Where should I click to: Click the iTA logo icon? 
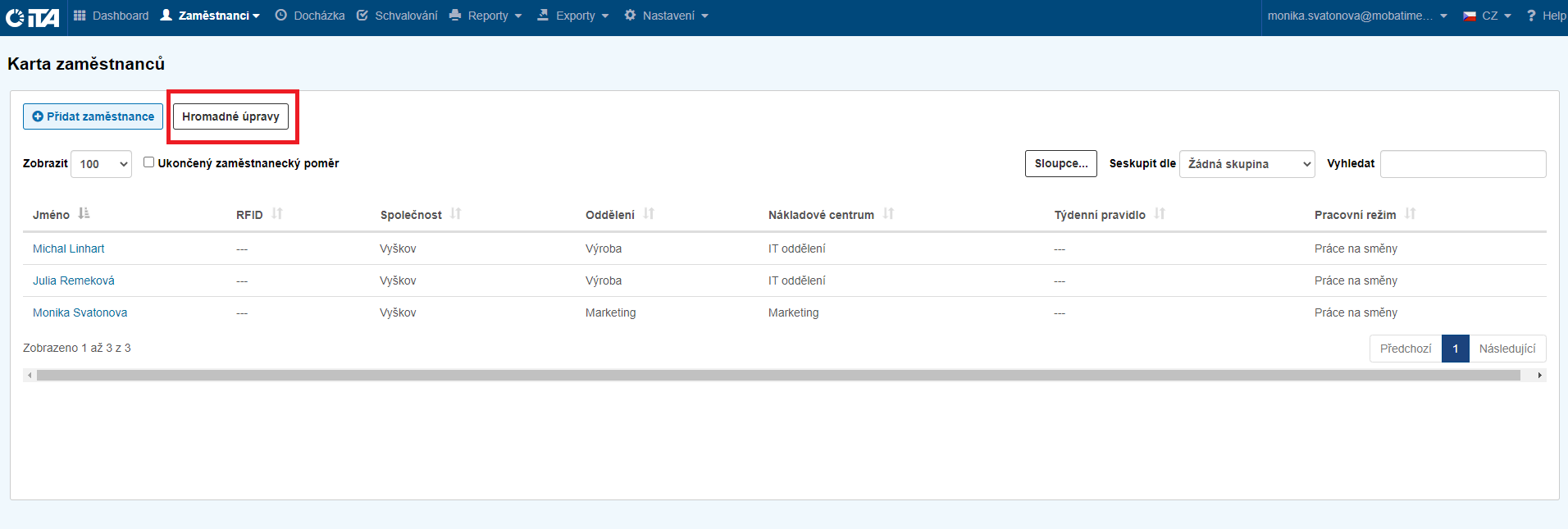point(33,16)
